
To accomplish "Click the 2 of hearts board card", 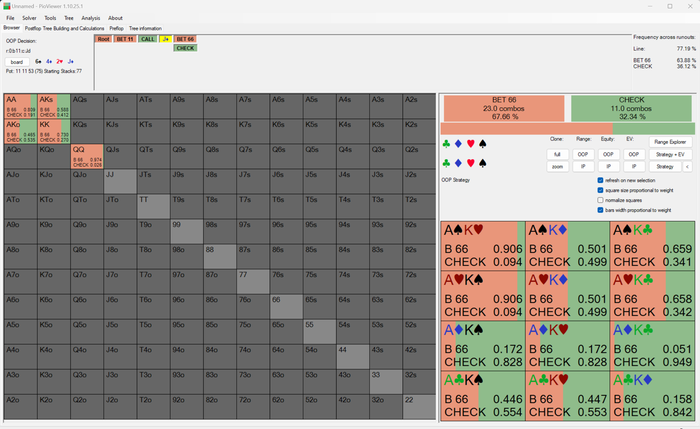I will (60, 62).
